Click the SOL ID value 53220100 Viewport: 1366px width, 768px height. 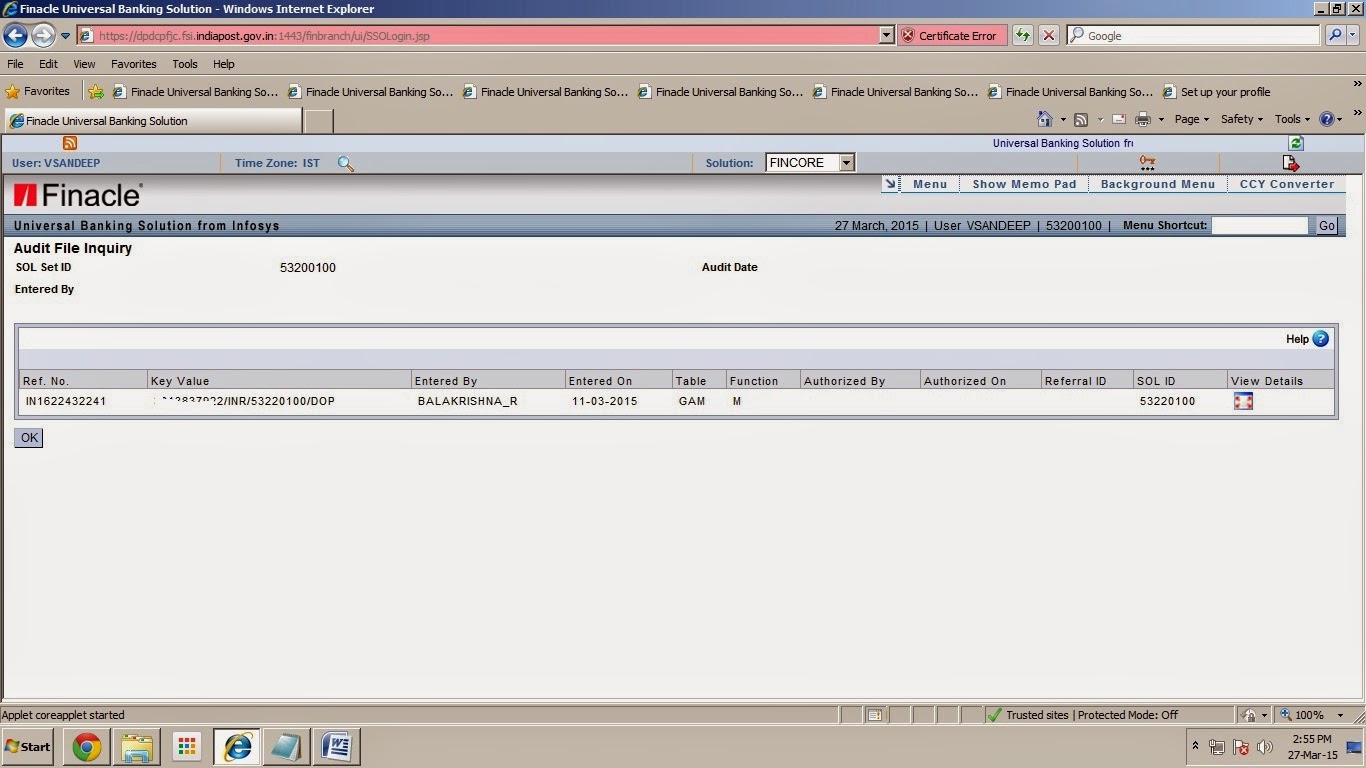[x=1167, y=401]
